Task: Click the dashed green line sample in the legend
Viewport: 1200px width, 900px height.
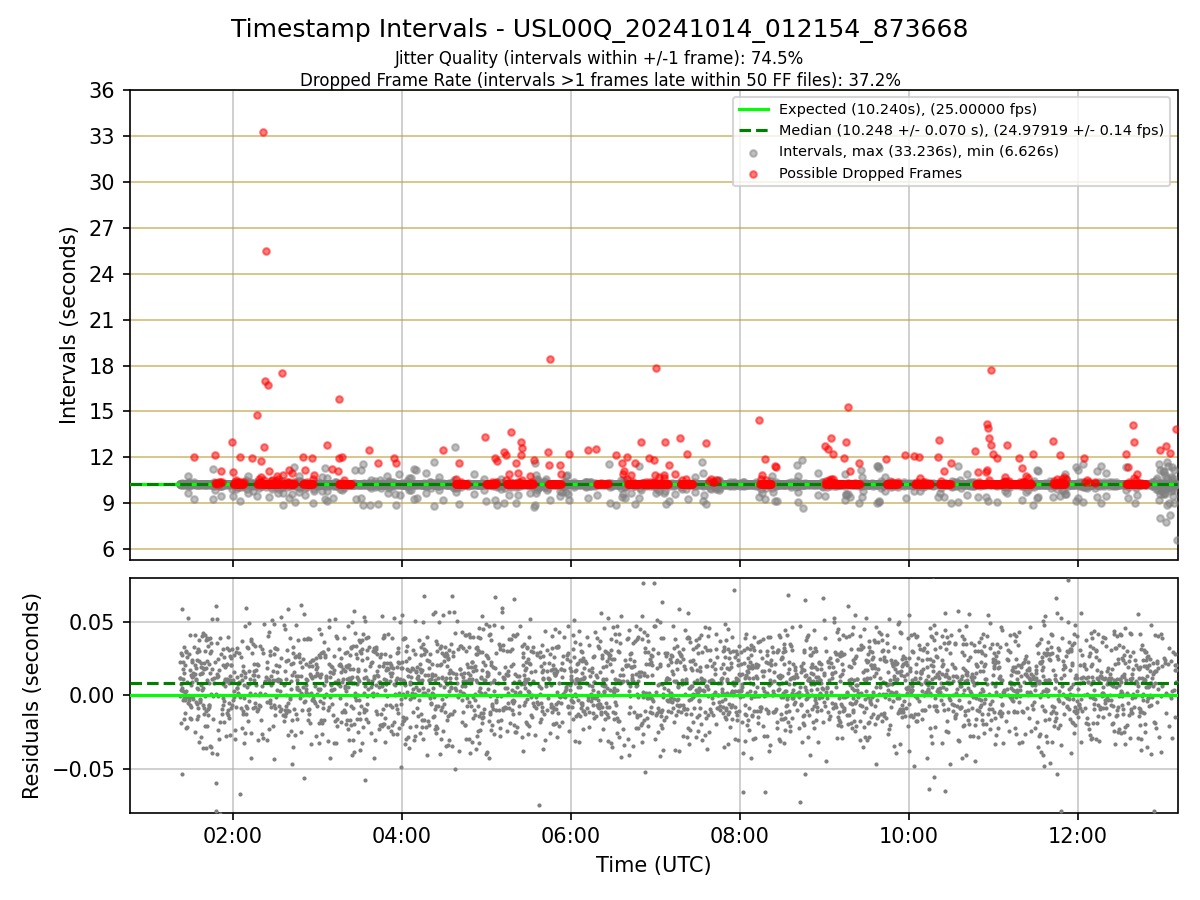Action: 753,130
